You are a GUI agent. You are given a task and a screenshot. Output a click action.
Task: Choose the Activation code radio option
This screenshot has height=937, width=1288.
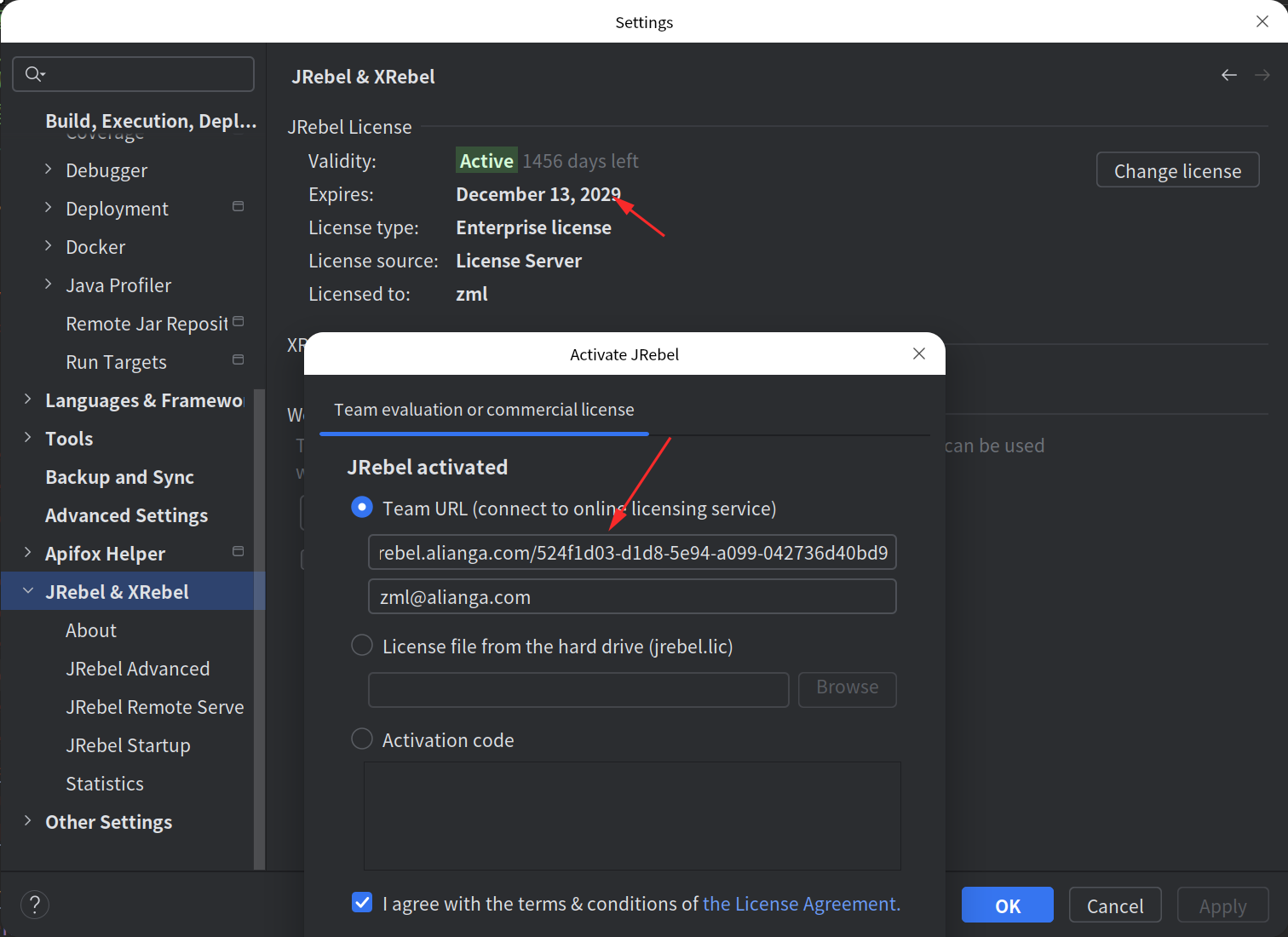[362, 739]
